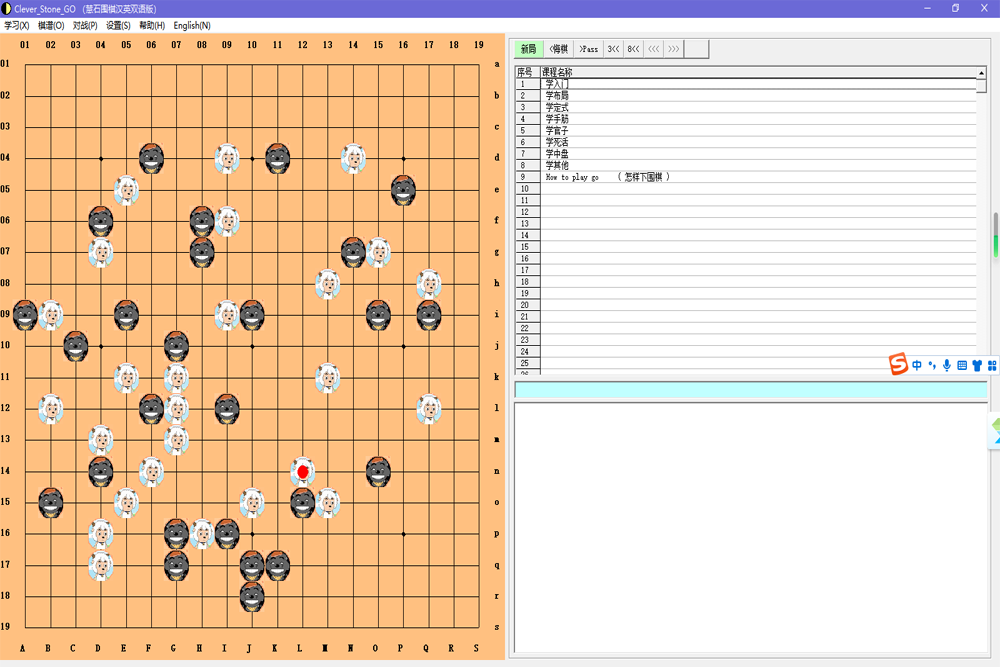
Task: Open the Sogou soft keyboard icon
Action: click(961, 365)
